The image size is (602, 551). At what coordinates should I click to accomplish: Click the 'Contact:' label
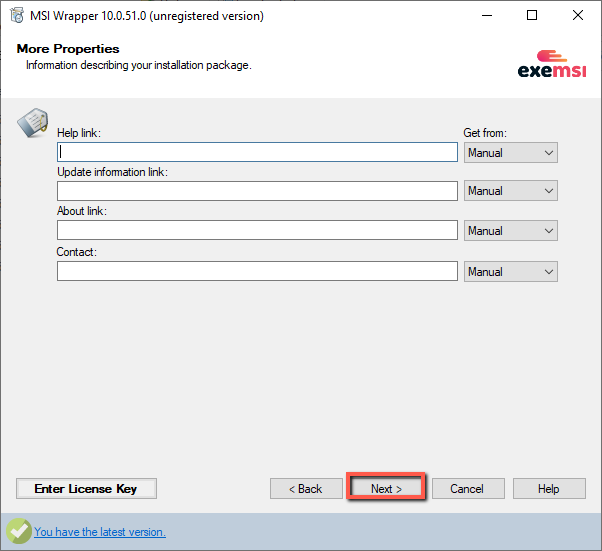(x=76, y=252)
